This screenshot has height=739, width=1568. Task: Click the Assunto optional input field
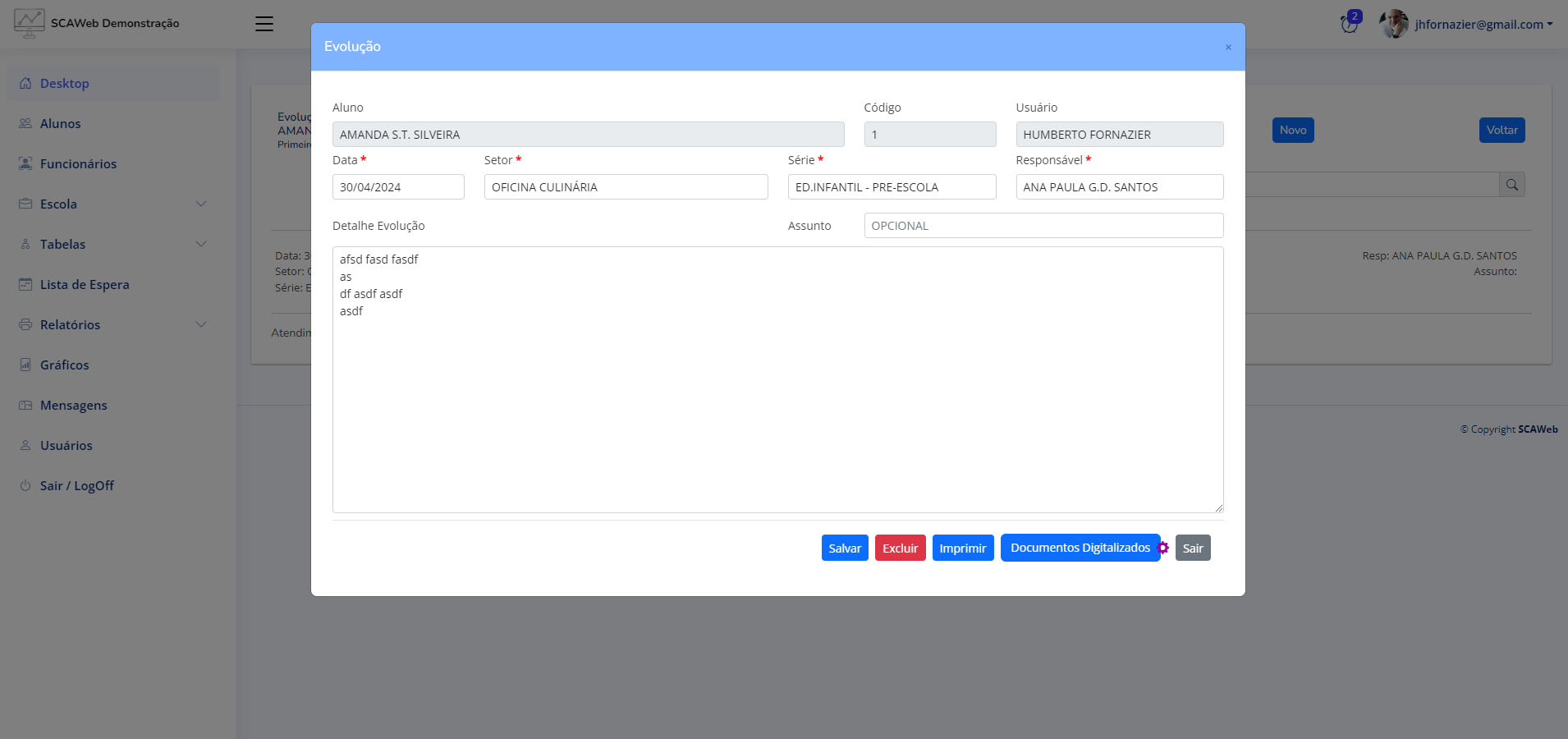click(1043, 226)
